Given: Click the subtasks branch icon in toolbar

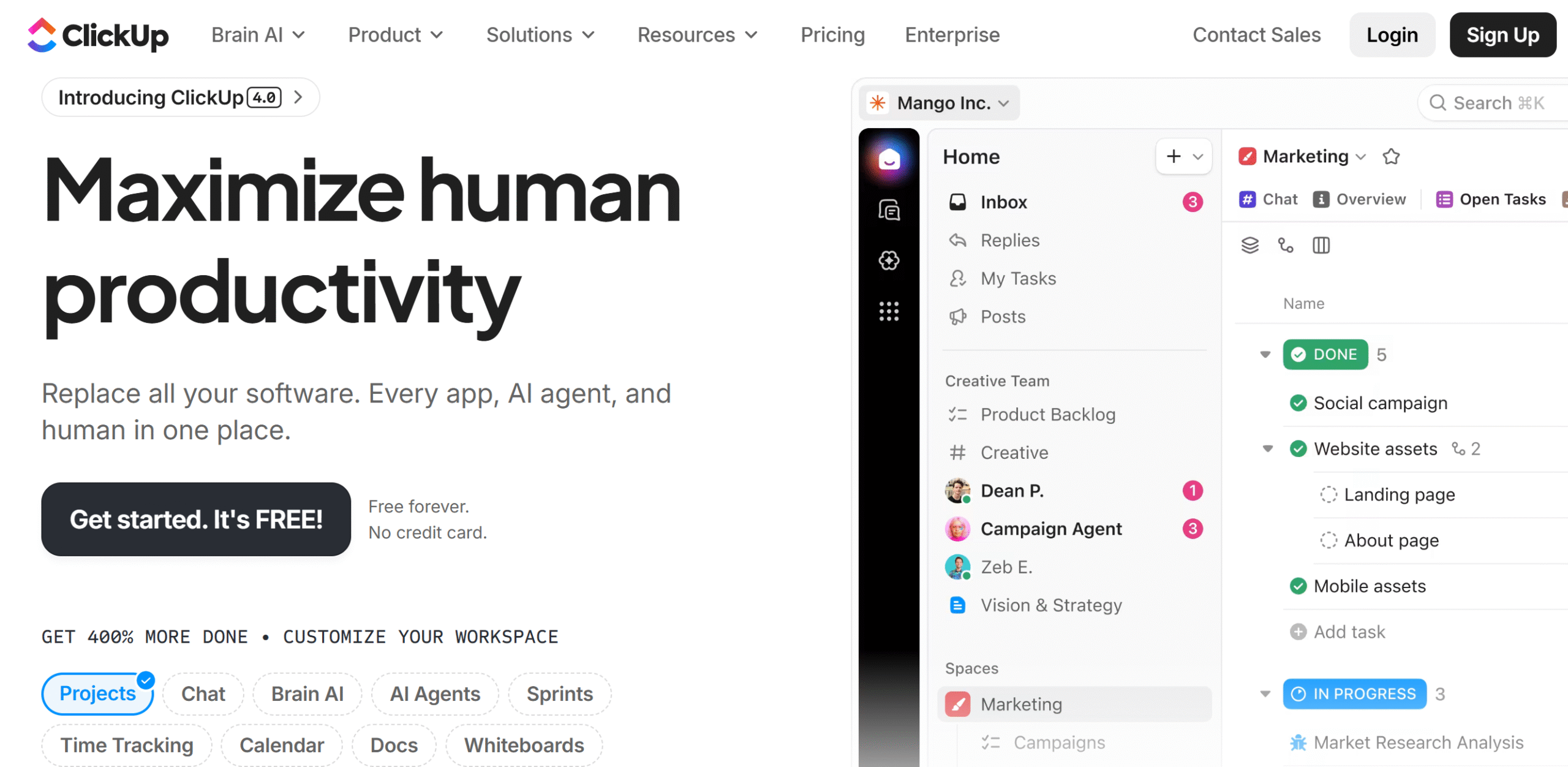Looking at the screenshot, I should (1286, 246).
